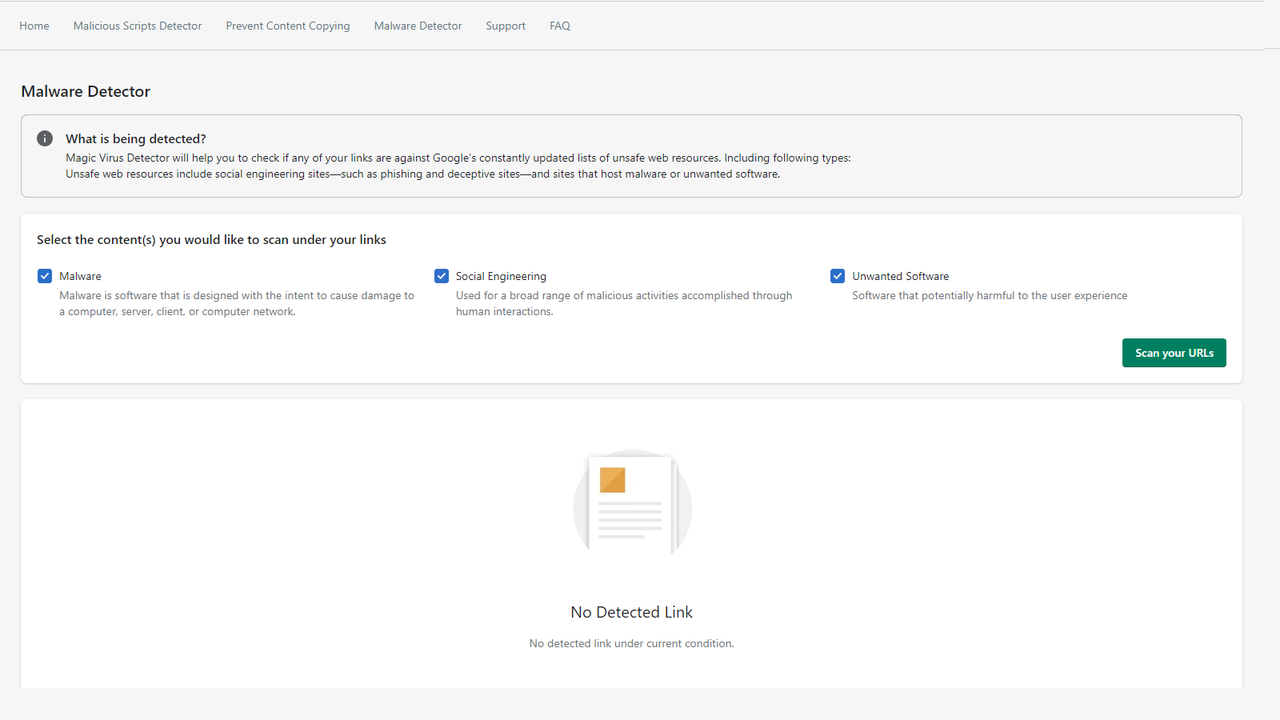Image resolution: width=1280 pixels, height=720 pixels.
Task: Uncheck the Malware checkbox
Action: pyautogui.click(x=45, y=276)
